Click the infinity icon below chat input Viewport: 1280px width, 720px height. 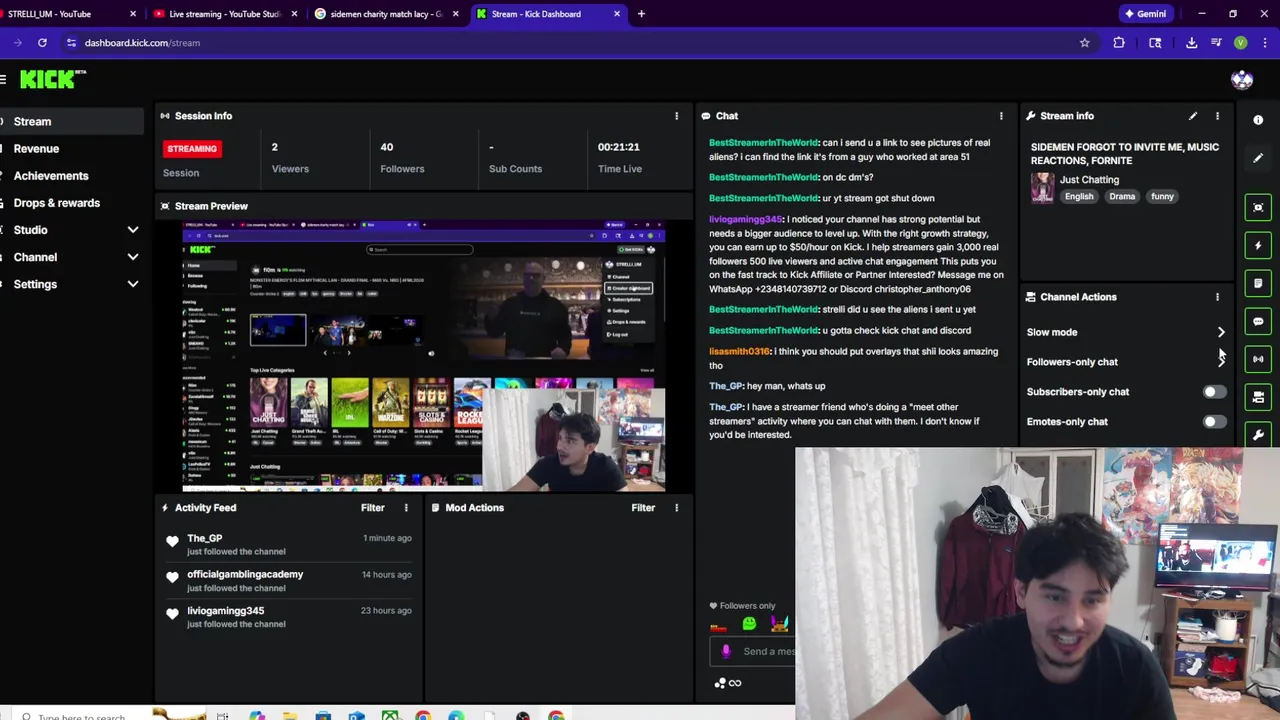(735, 683)
